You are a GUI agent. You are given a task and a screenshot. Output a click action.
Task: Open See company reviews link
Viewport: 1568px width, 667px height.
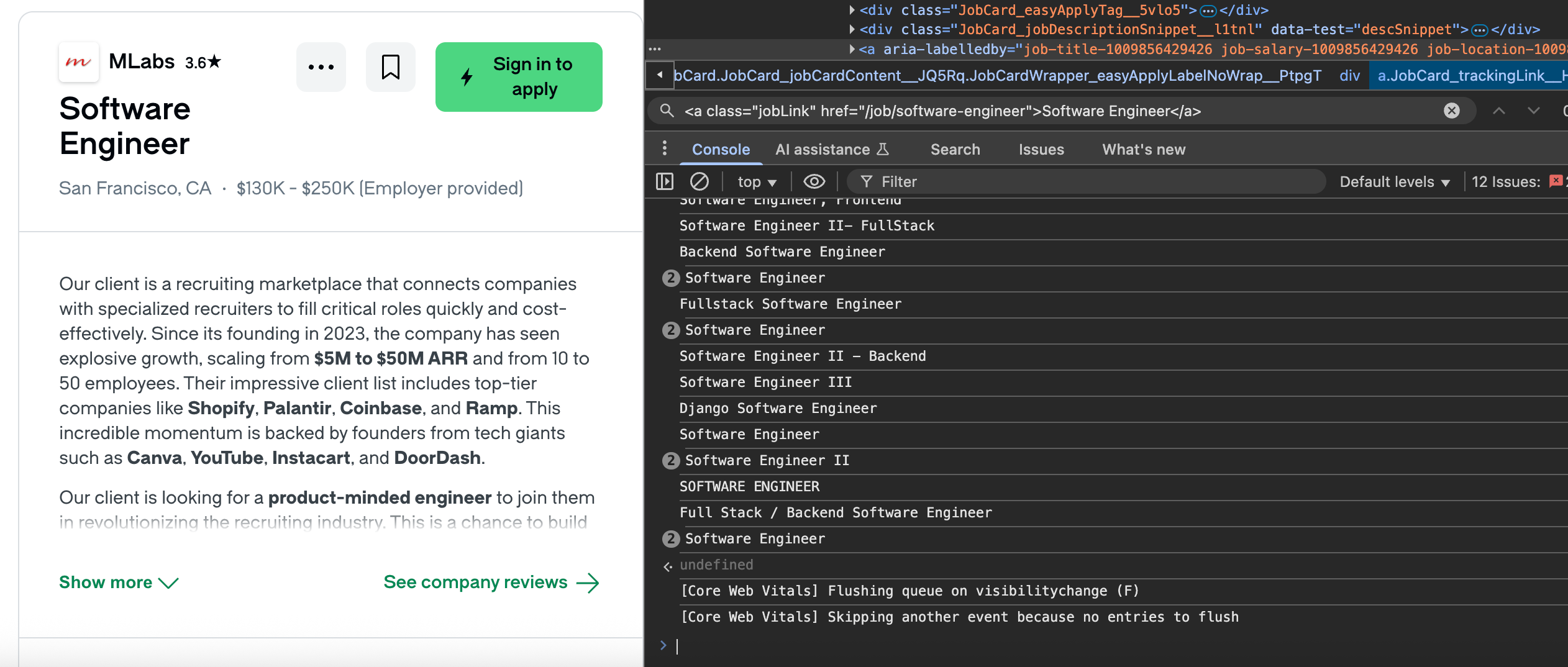point(491,582)
